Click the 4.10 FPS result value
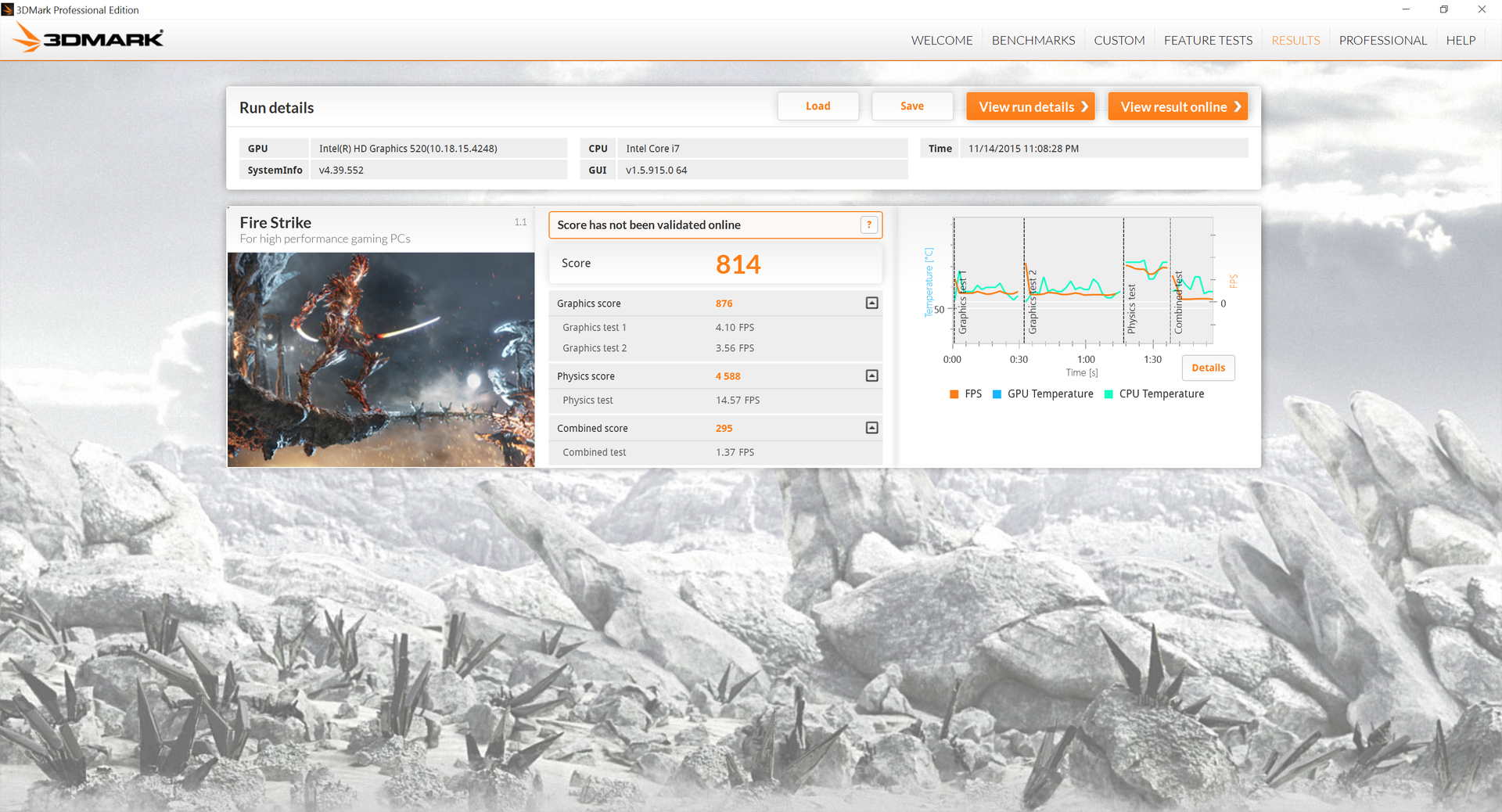The width and height of the screenshot is (1502, 812). tap(735, 328)
